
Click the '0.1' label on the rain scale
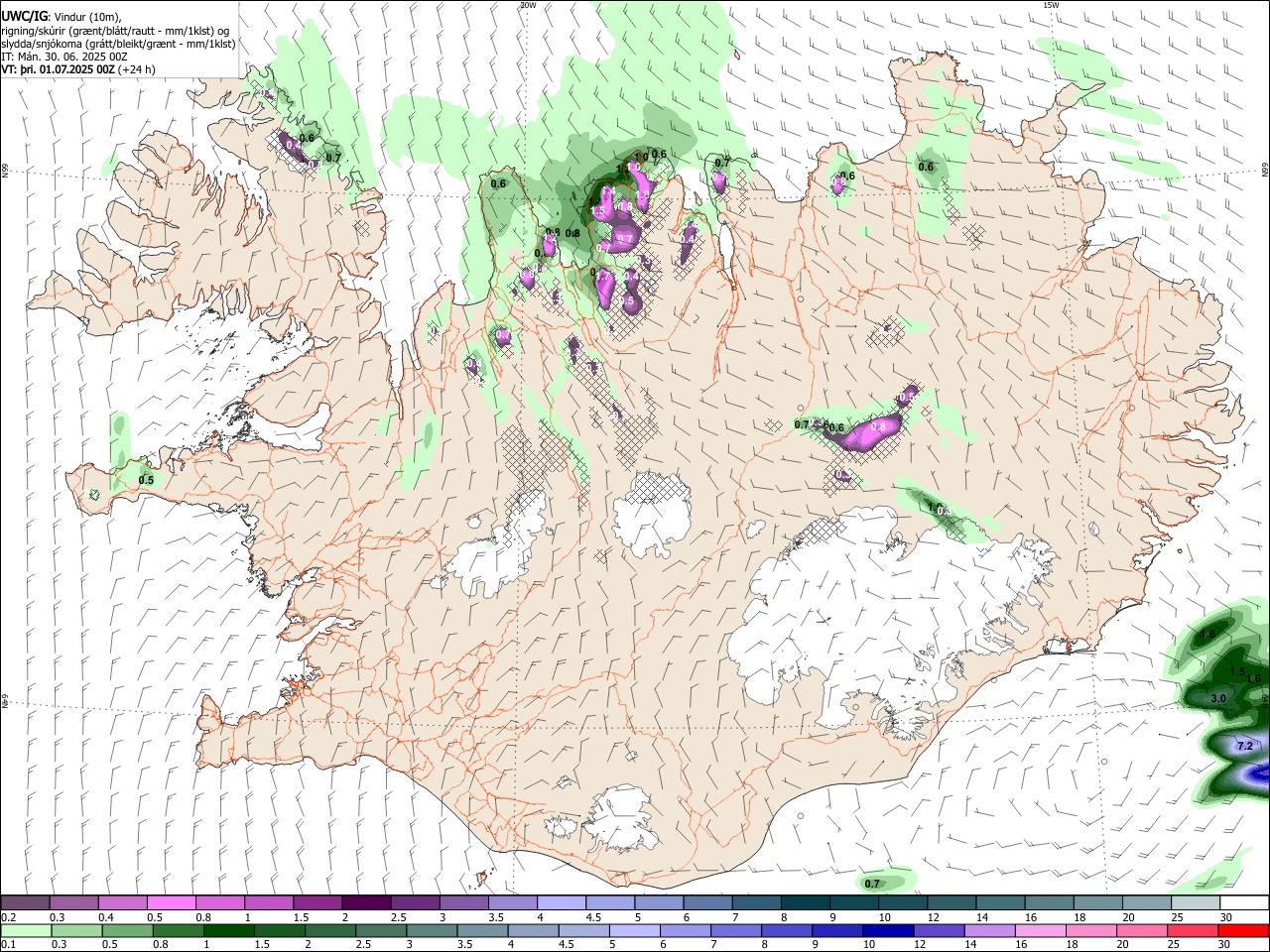[8, 945]
